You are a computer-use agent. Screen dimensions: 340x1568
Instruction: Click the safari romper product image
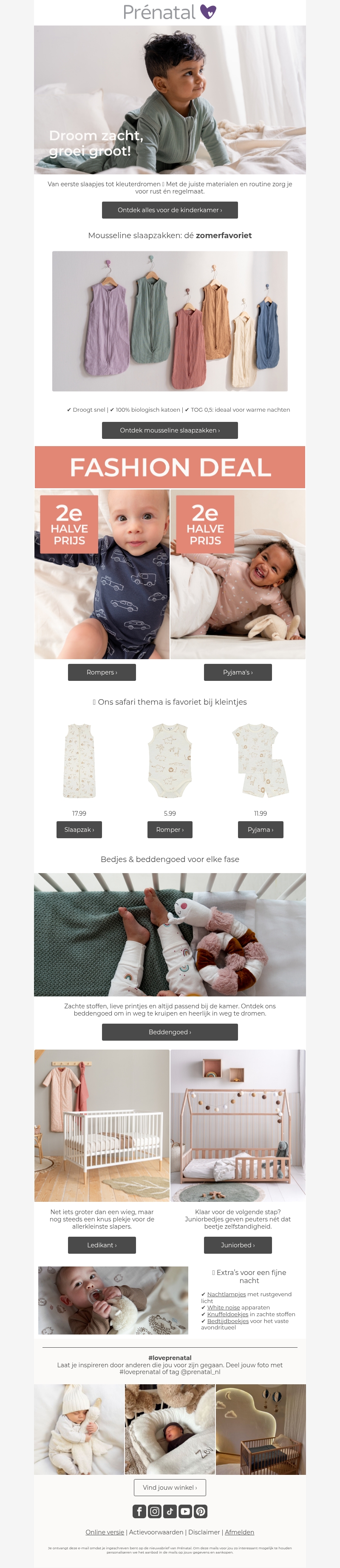coord(170,761)
